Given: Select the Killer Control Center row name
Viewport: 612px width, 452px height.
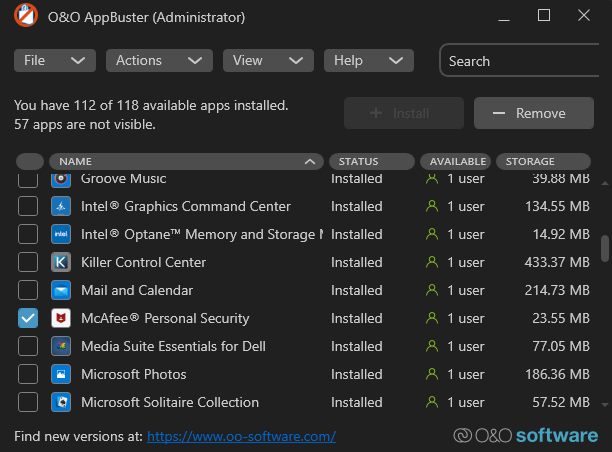Looking at the screenshot, I should [x=143, y=262].
